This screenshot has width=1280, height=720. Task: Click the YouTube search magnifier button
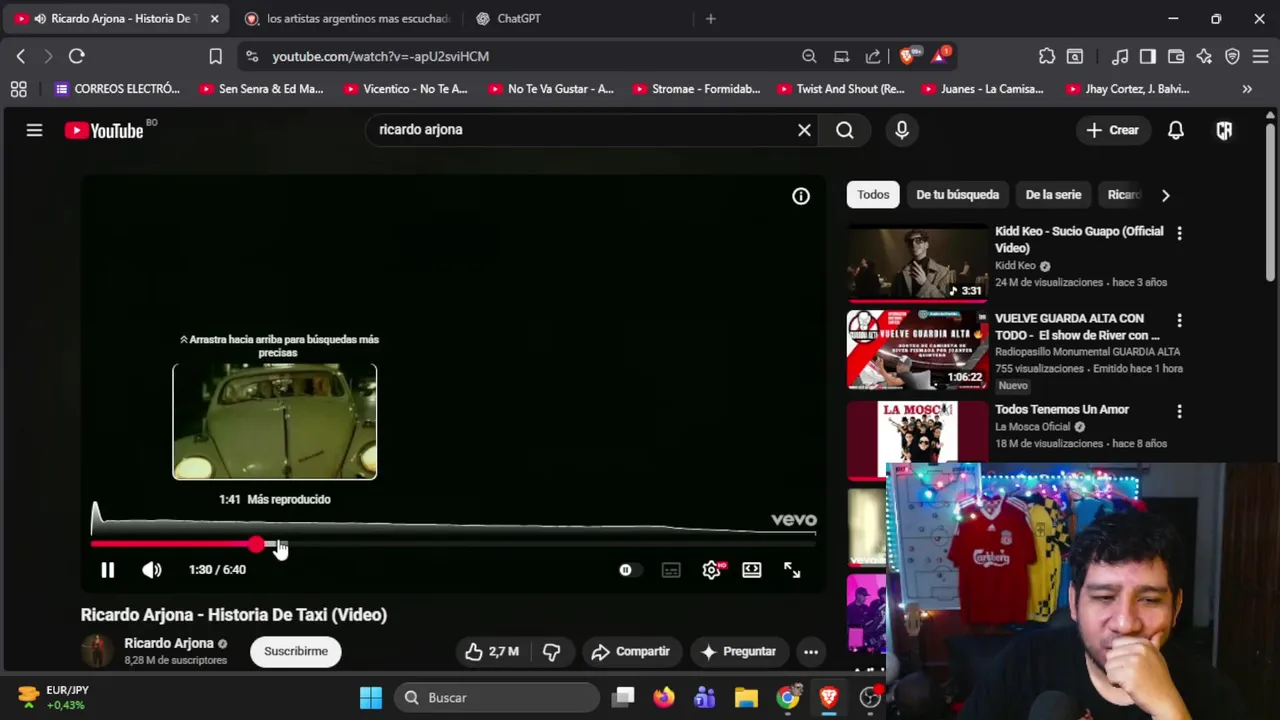point(845,130)
